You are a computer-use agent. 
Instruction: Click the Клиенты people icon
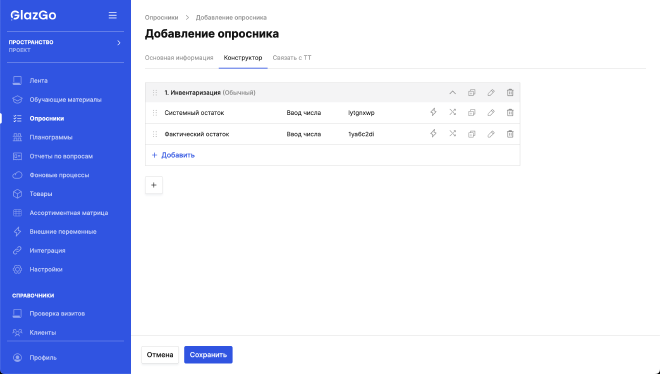tap(17, 332)
